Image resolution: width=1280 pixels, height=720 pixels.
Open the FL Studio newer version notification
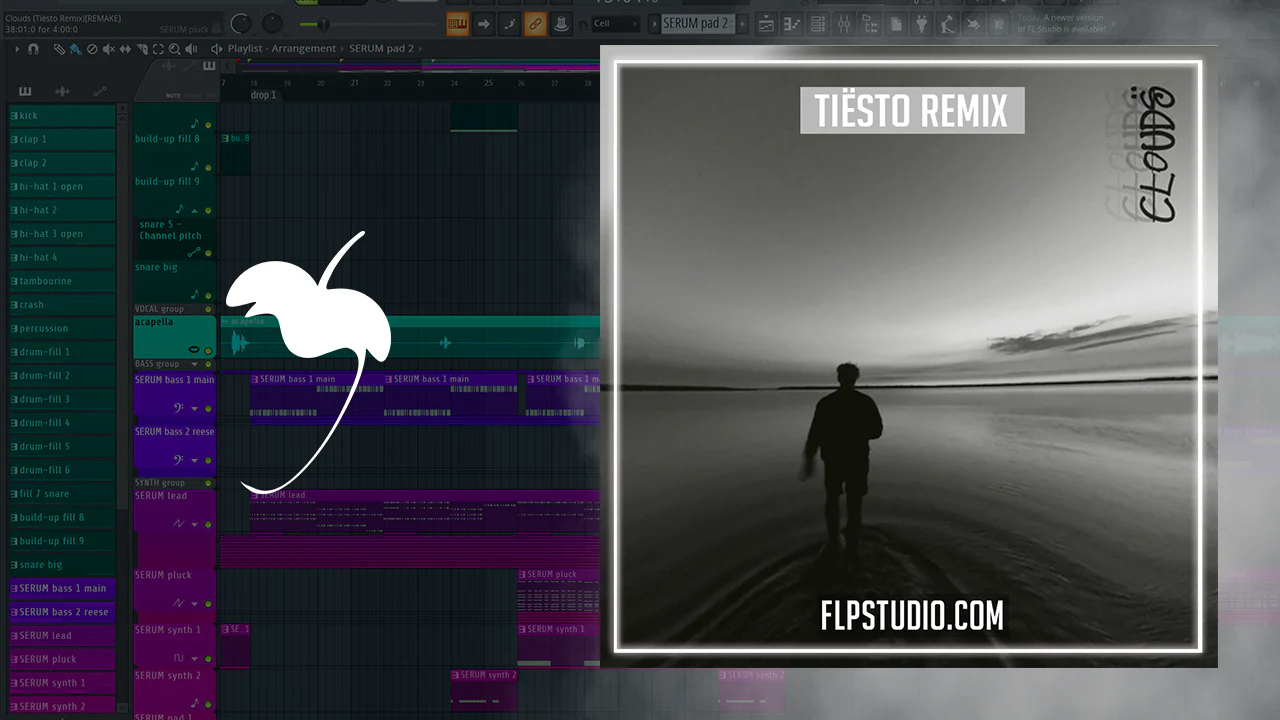click(1062, 23)
